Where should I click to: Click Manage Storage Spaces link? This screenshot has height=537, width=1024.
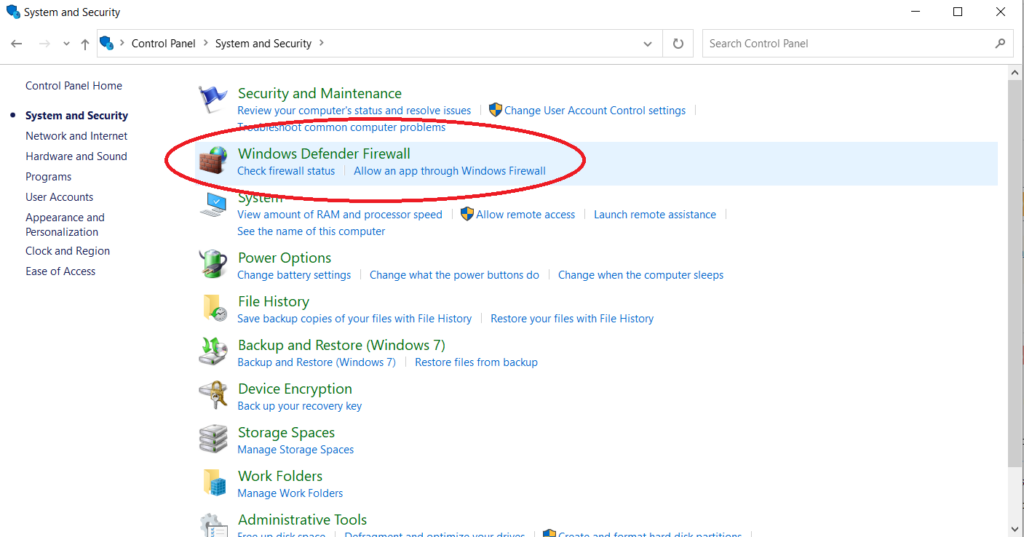coord(295,449)
